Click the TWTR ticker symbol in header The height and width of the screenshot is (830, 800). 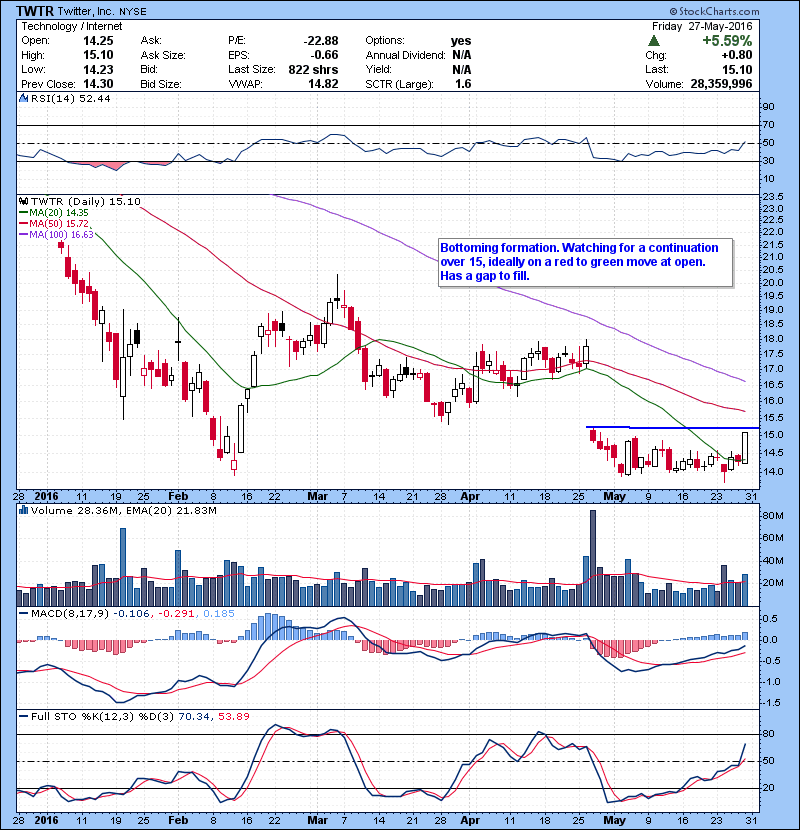tap(34, 11)
